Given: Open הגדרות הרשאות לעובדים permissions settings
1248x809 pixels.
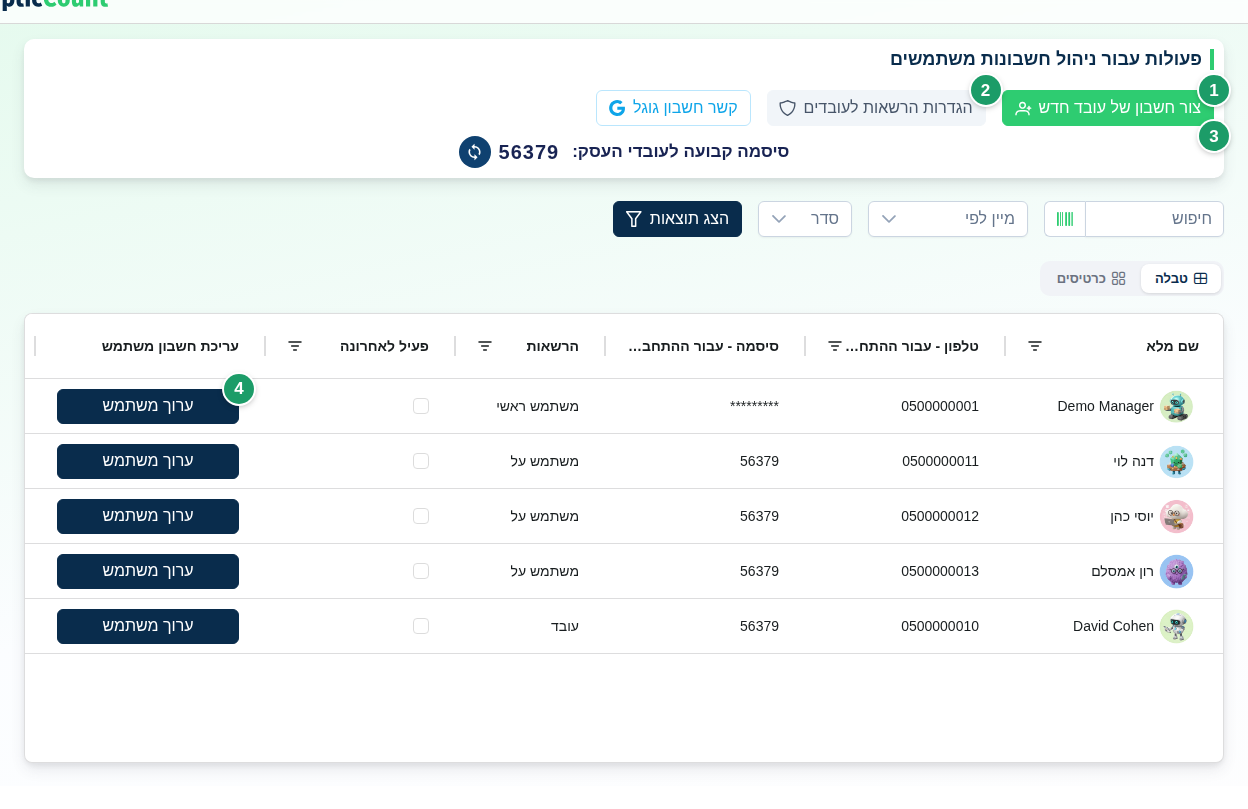Looking at the screenshot, I should coord(876,108).
